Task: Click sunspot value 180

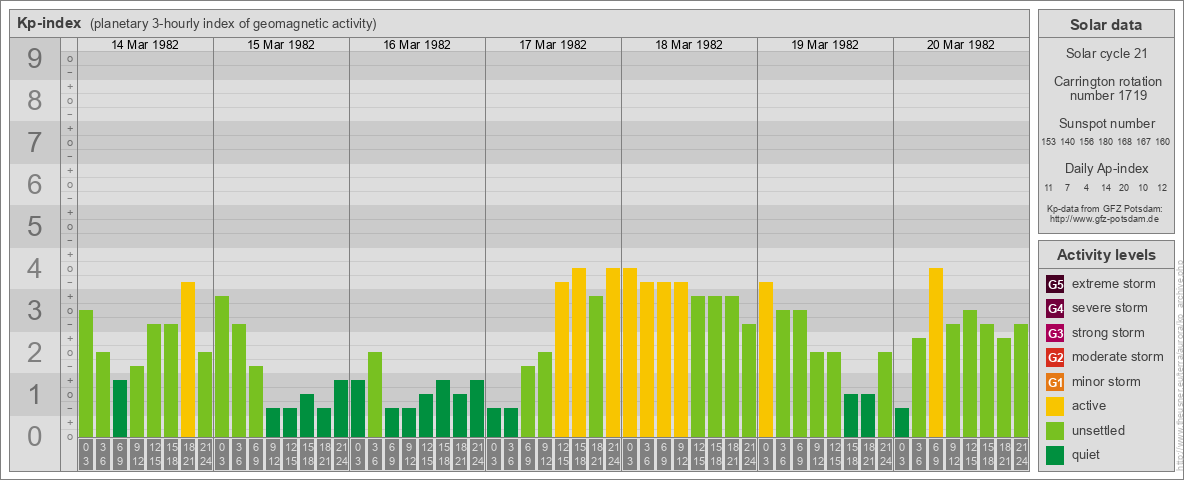Action: click(1105, 142)
